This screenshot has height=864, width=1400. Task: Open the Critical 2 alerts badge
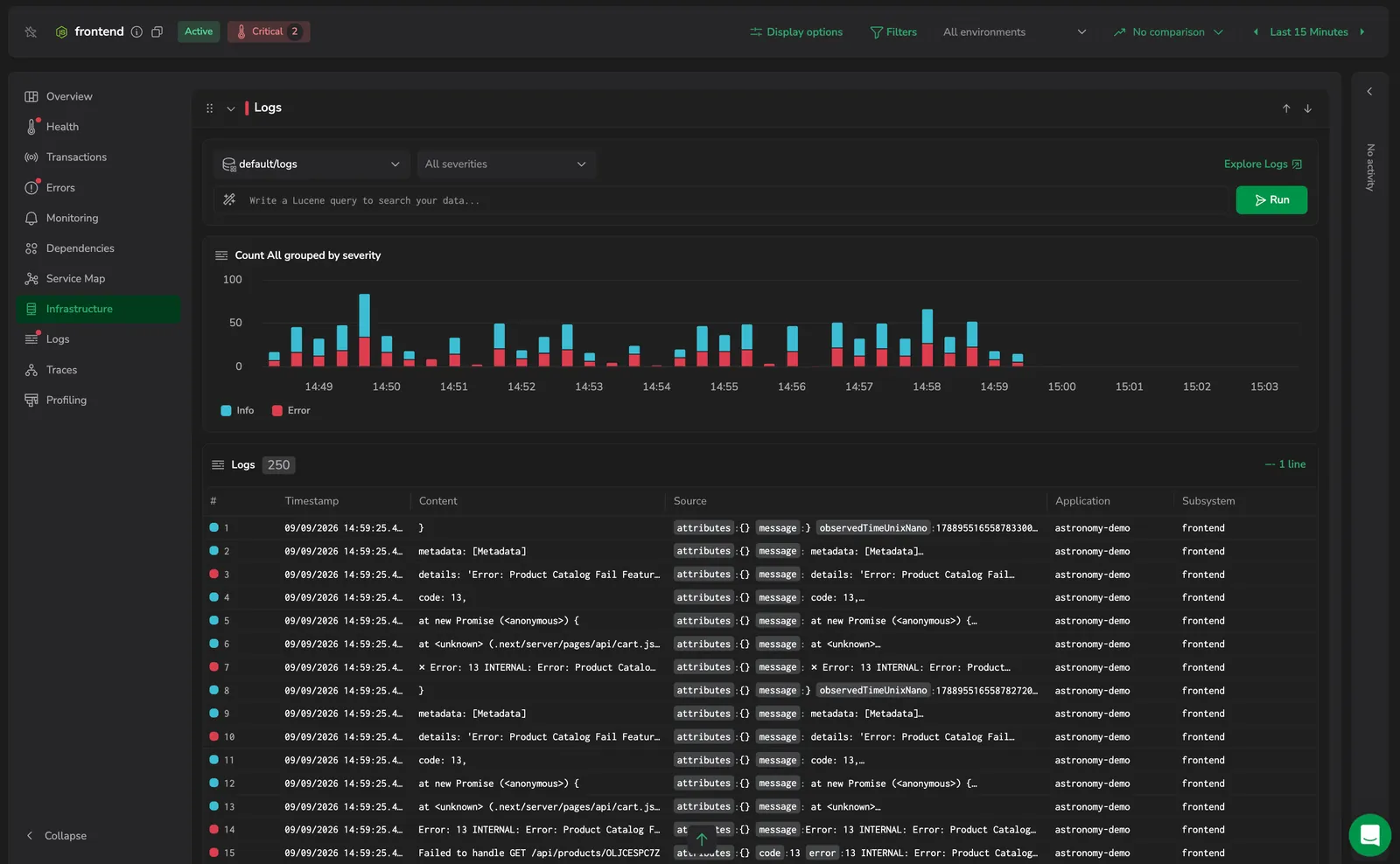(x=269, y=31)
